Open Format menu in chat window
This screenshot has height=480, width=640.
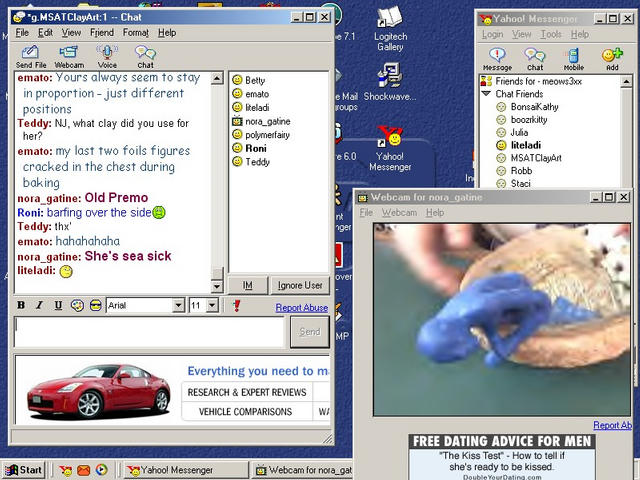click(x=136, y=33)
